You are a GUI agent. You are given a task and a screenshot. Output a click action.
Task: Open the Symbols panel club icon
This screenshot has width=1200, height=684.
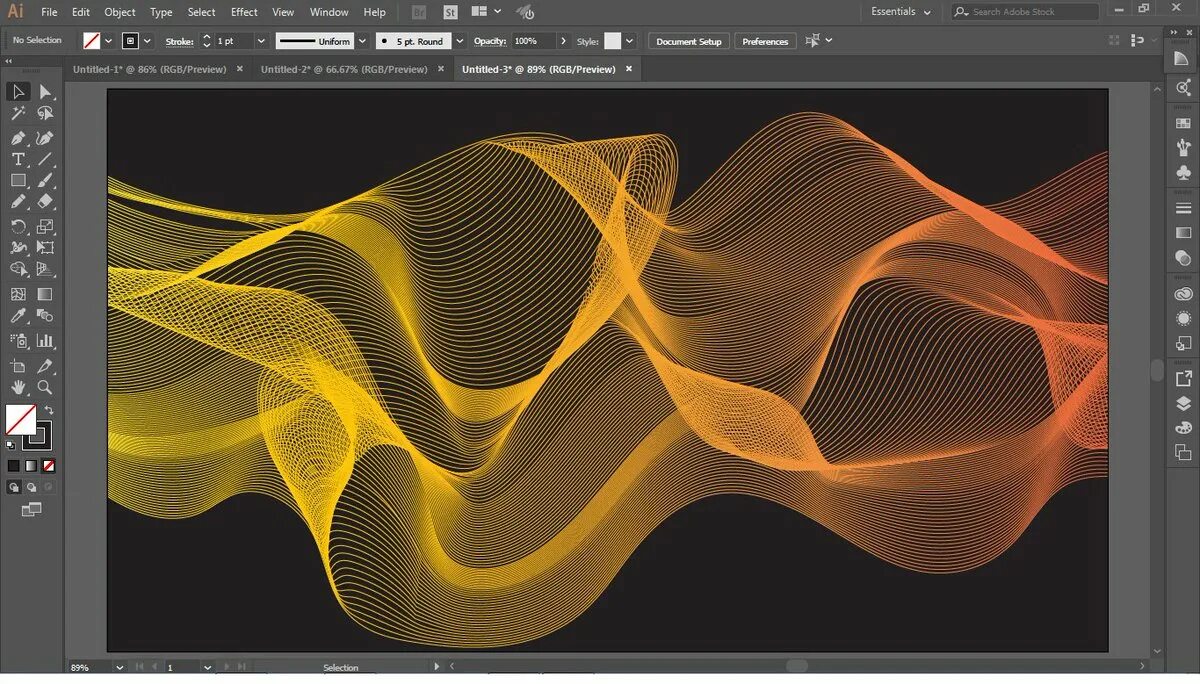point(1184,173)
